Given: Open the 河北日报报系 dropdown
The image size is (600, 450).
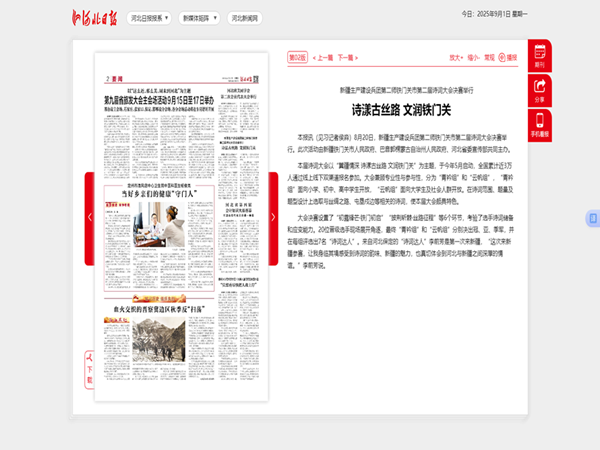Looking at the screenshot, I should [x=149, y=18].
